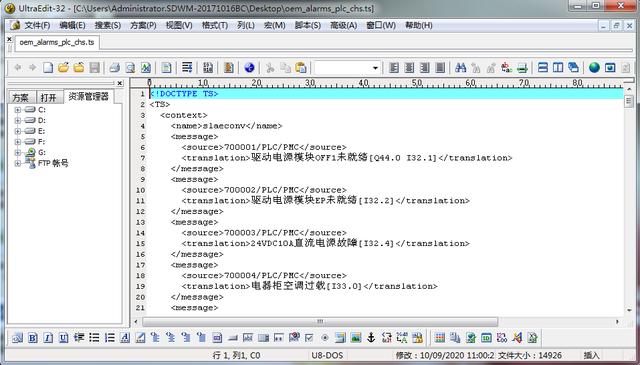Click the Paste clipboard icon
640x365 pixels.
coord(301,67)
